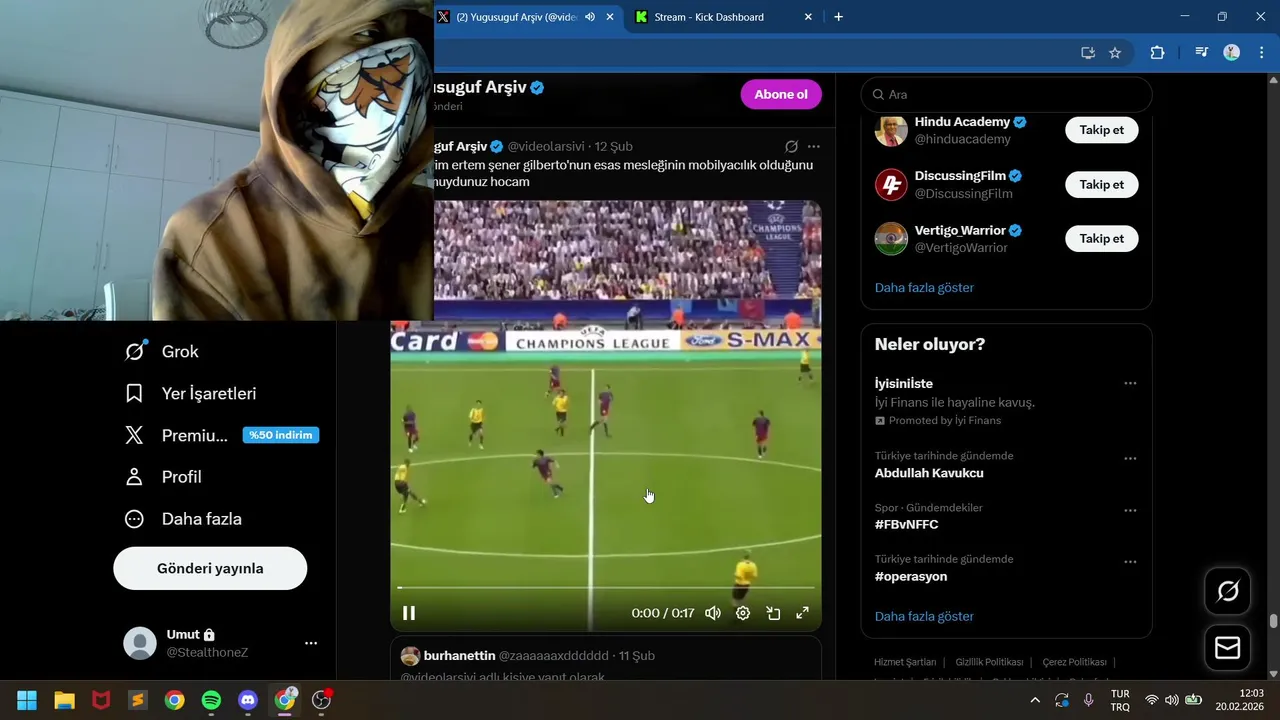Click video time 0:00 / 0:17
Viewport: 1280px width, 720px height.
coord(663,613)
